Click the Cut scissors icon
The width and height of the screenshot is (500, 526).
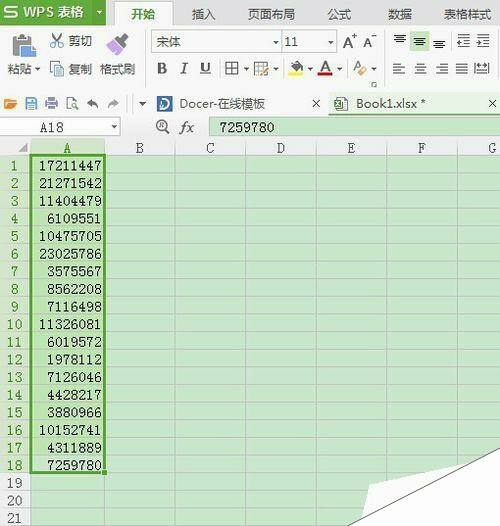pyautogui.click(x=57, y=41)
